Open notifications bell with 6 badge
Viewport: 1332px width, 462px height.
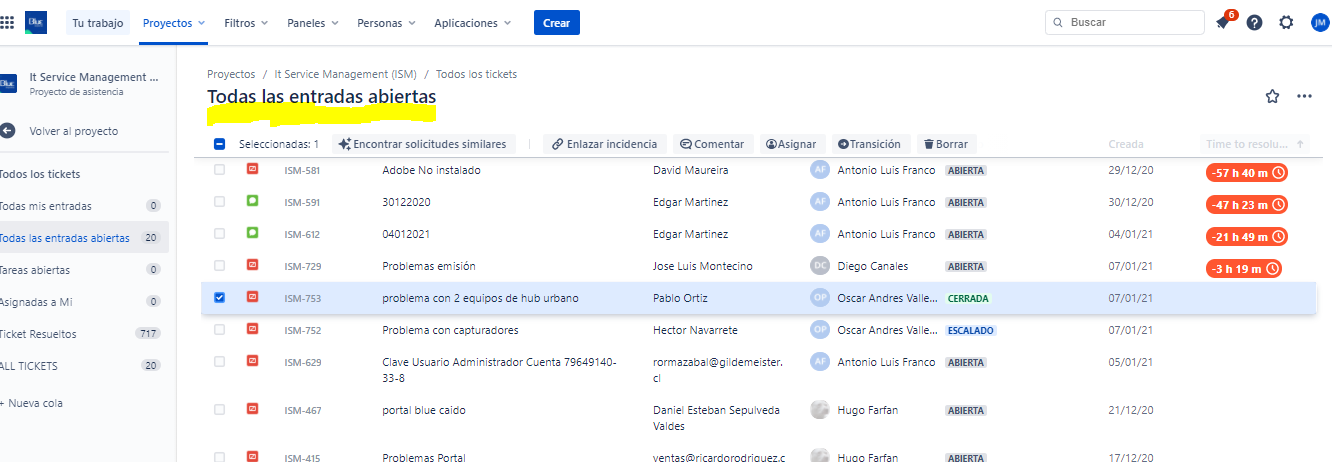pyautogui.click(x=1223, y=22)
